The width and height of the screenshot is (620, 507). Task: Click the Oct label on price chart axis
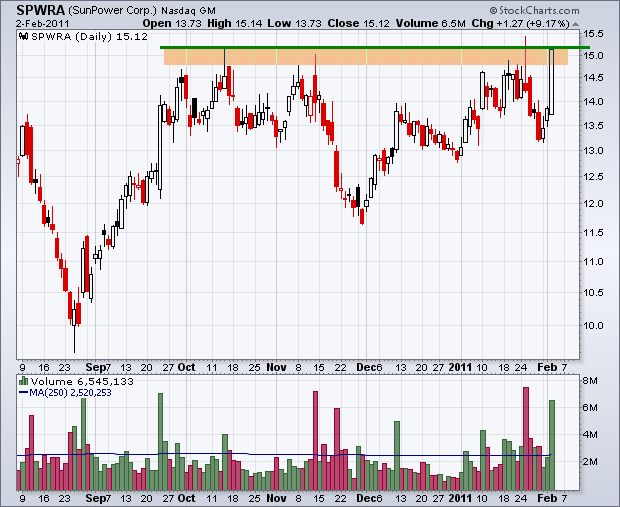186,367
